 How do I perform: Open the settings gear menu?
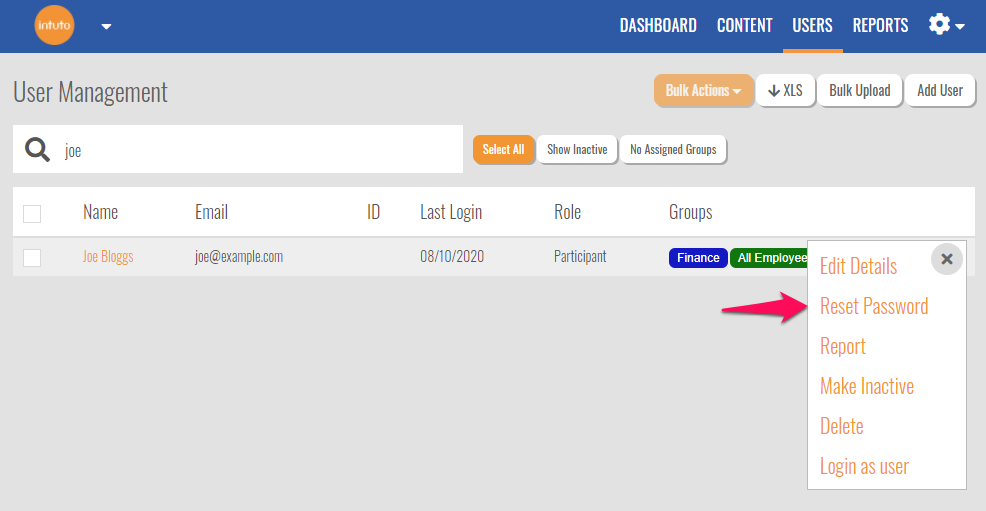point(945,25)
